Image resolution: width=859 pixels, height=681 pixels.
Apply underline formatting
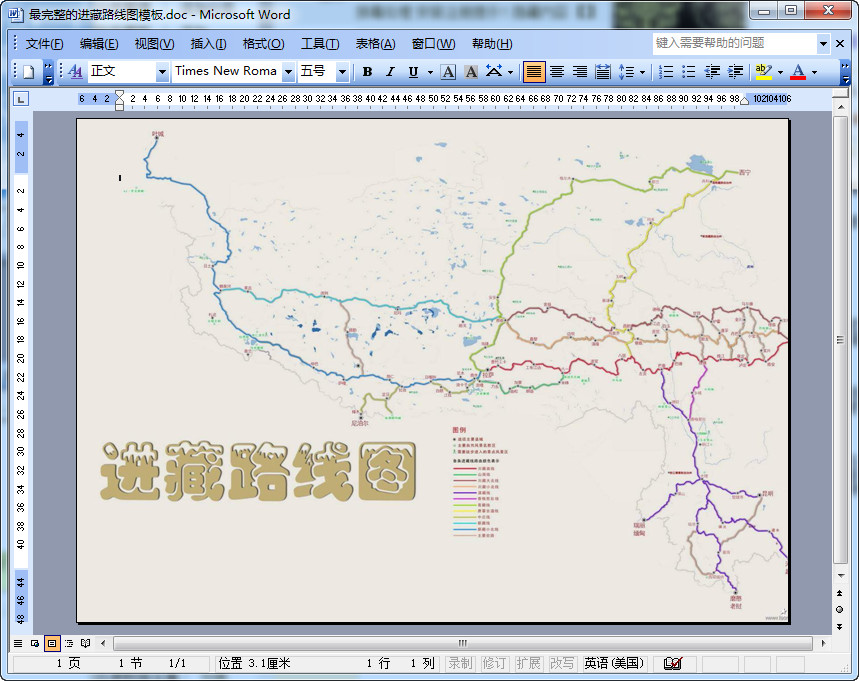point(413,72)
